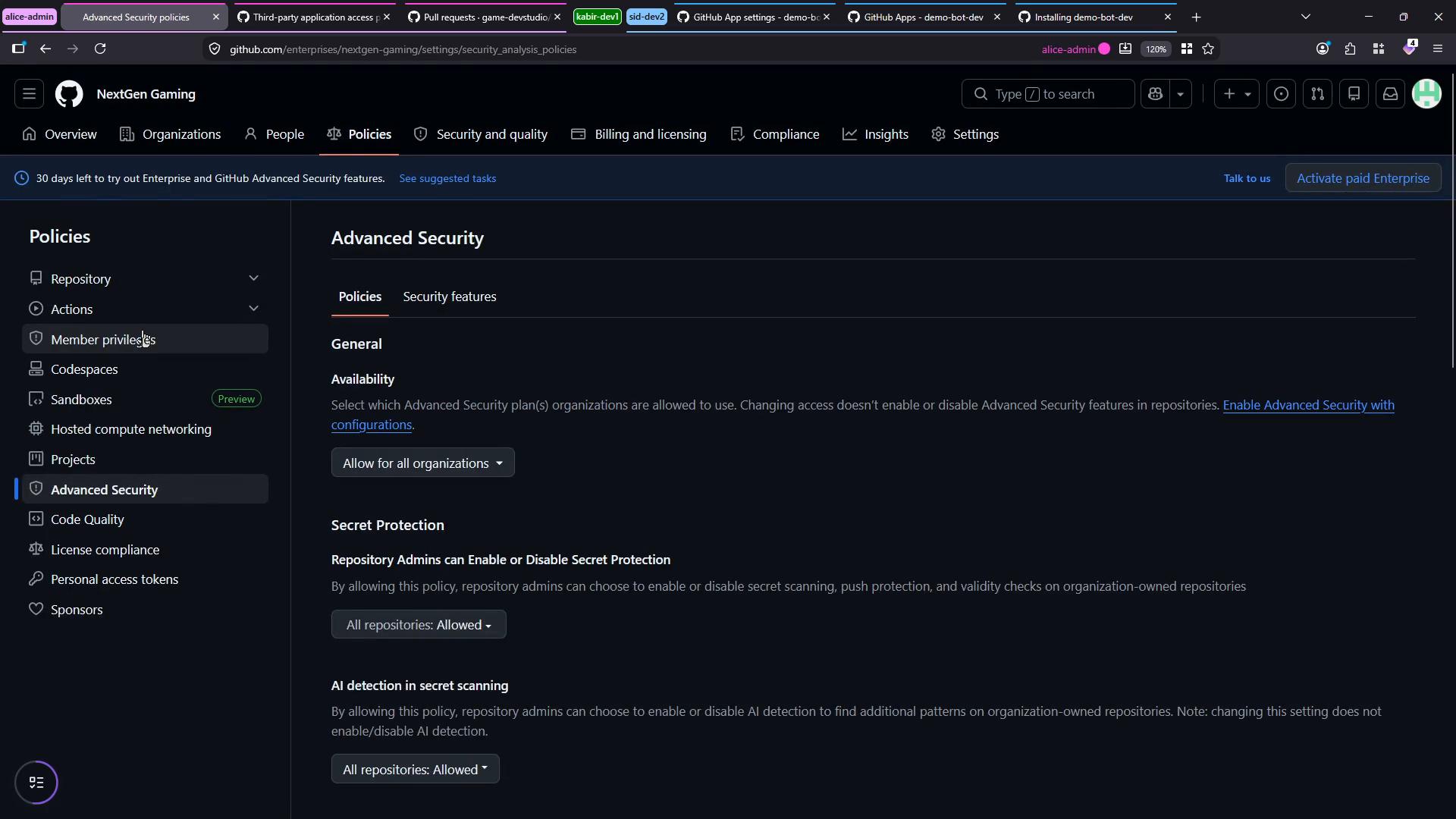
Task: Open Billing and licensing nav item
Action: 639,134
